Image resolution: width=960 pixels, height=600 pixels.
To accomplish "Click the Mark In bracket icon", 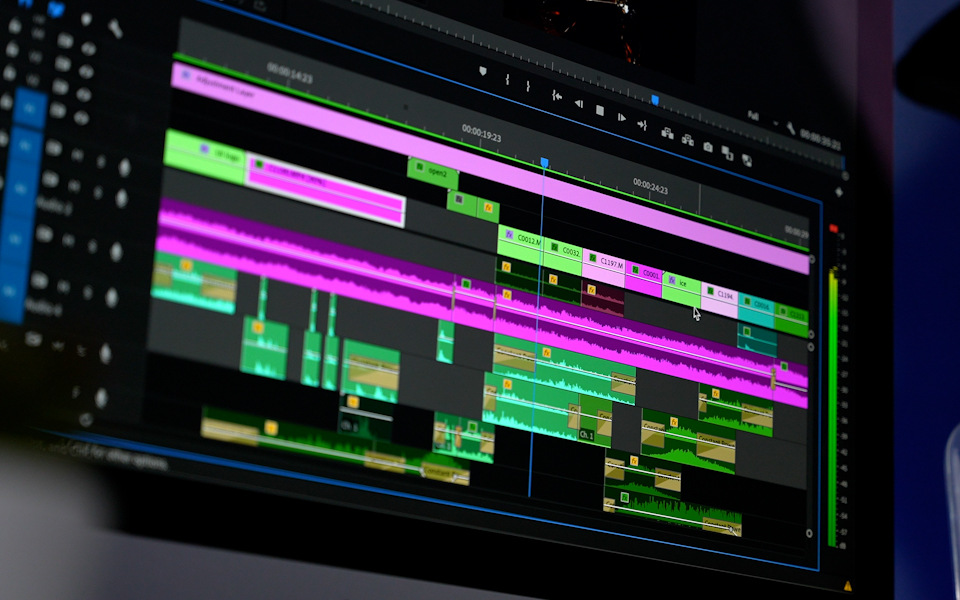I will tap(507, 79).
